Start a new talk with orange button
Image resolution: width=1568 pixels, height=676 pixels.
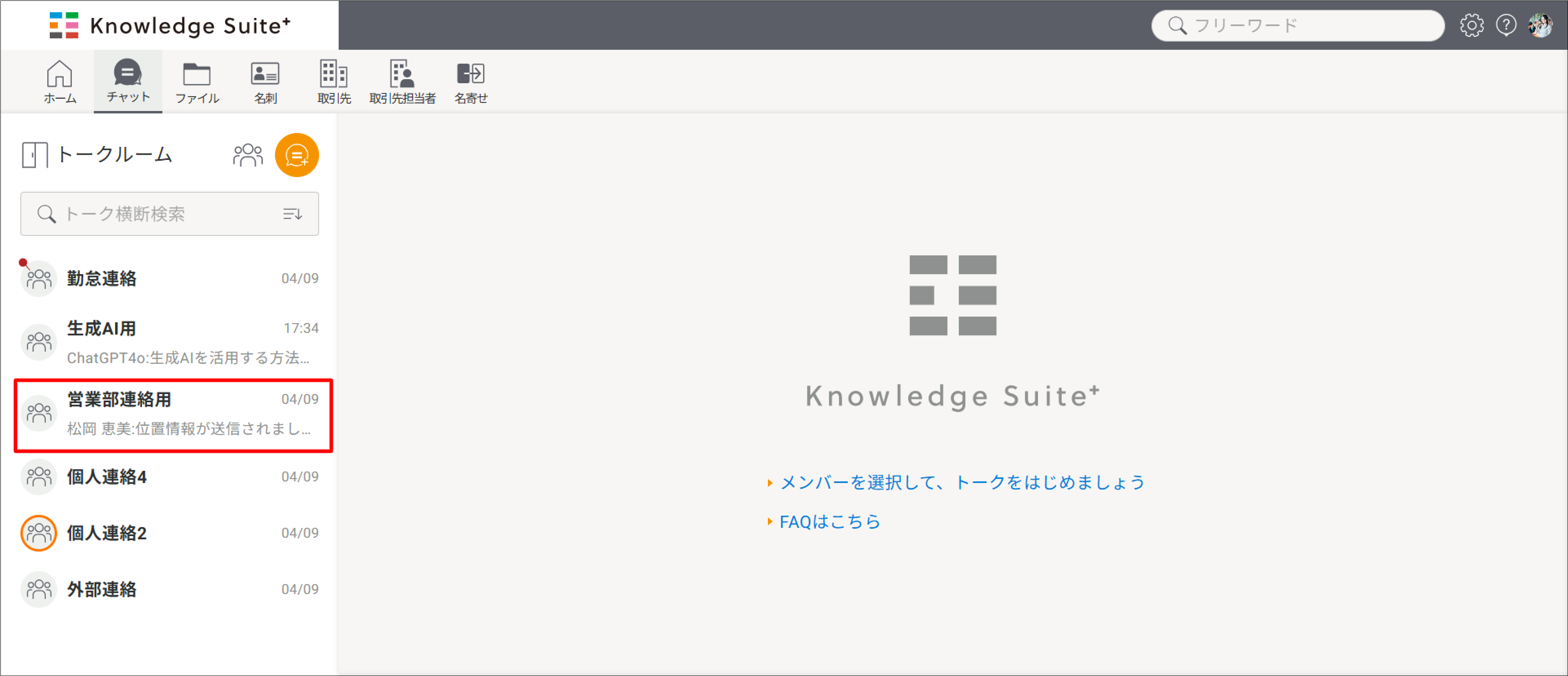pyautogui.click(x=297, y=155)
